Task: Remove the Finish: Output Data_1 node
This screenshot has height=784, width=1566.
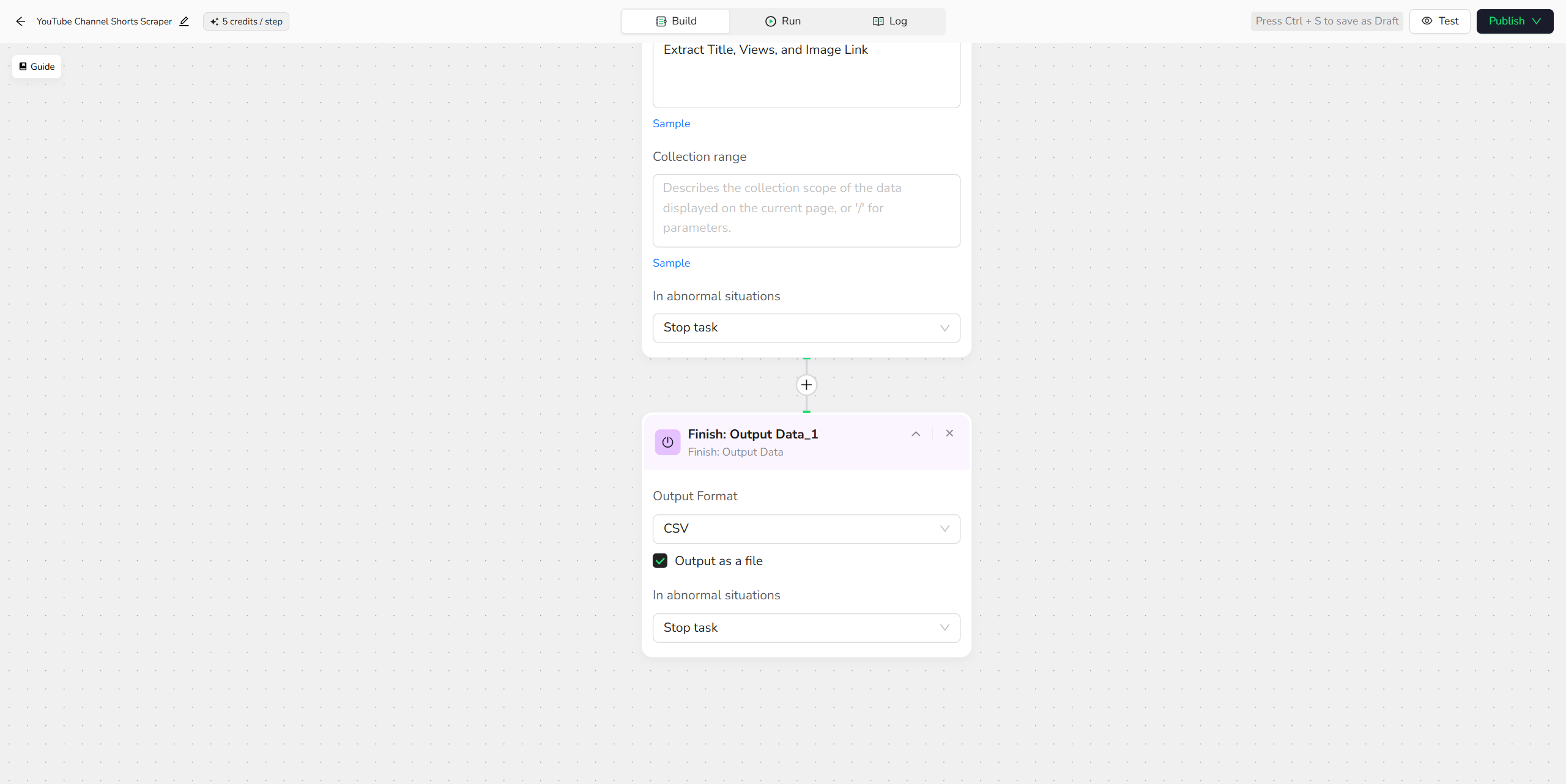Action: click(949, 434)
